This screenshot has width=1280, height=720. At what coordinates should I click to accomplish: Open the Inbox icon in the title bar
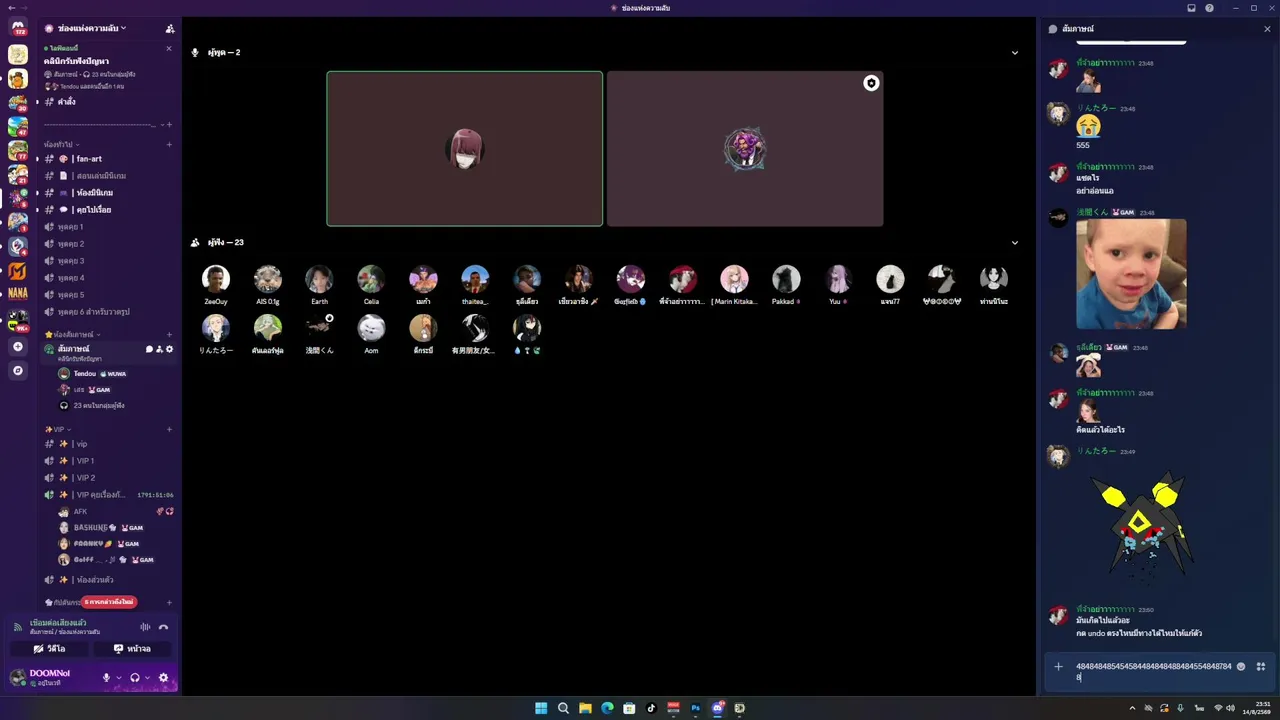click(x=1191, y=8)
